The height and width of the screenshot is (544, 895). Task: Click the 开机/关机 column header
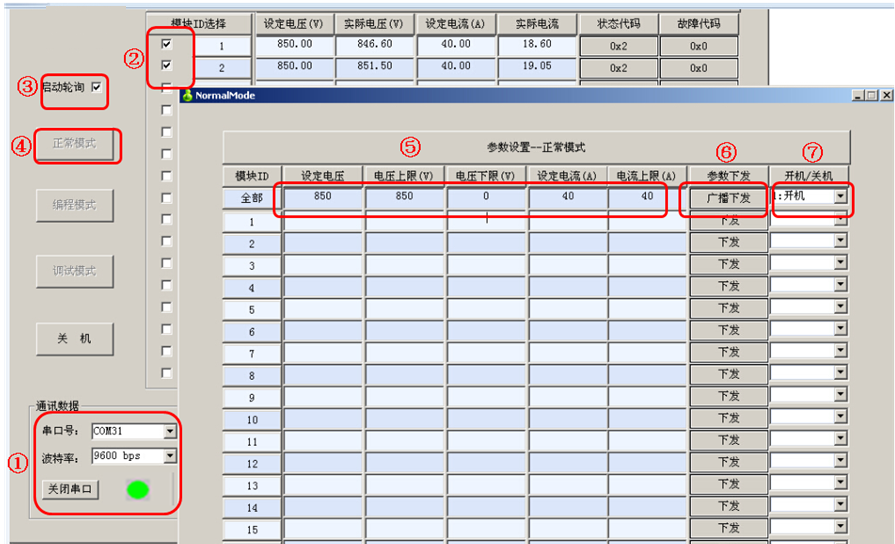click(x=809, y=176)
